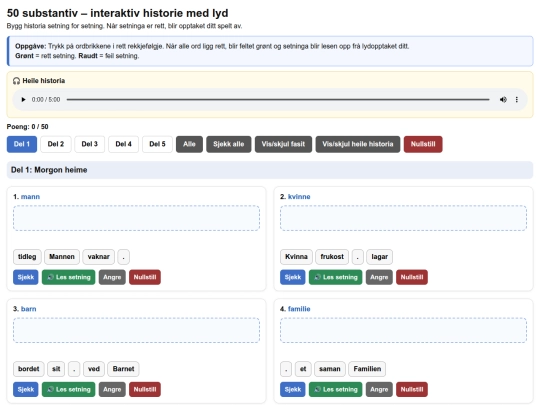The height and width of the screenshot is (405, 540).
Task: Pick the word tile Mannen
Action: (62, 257)
